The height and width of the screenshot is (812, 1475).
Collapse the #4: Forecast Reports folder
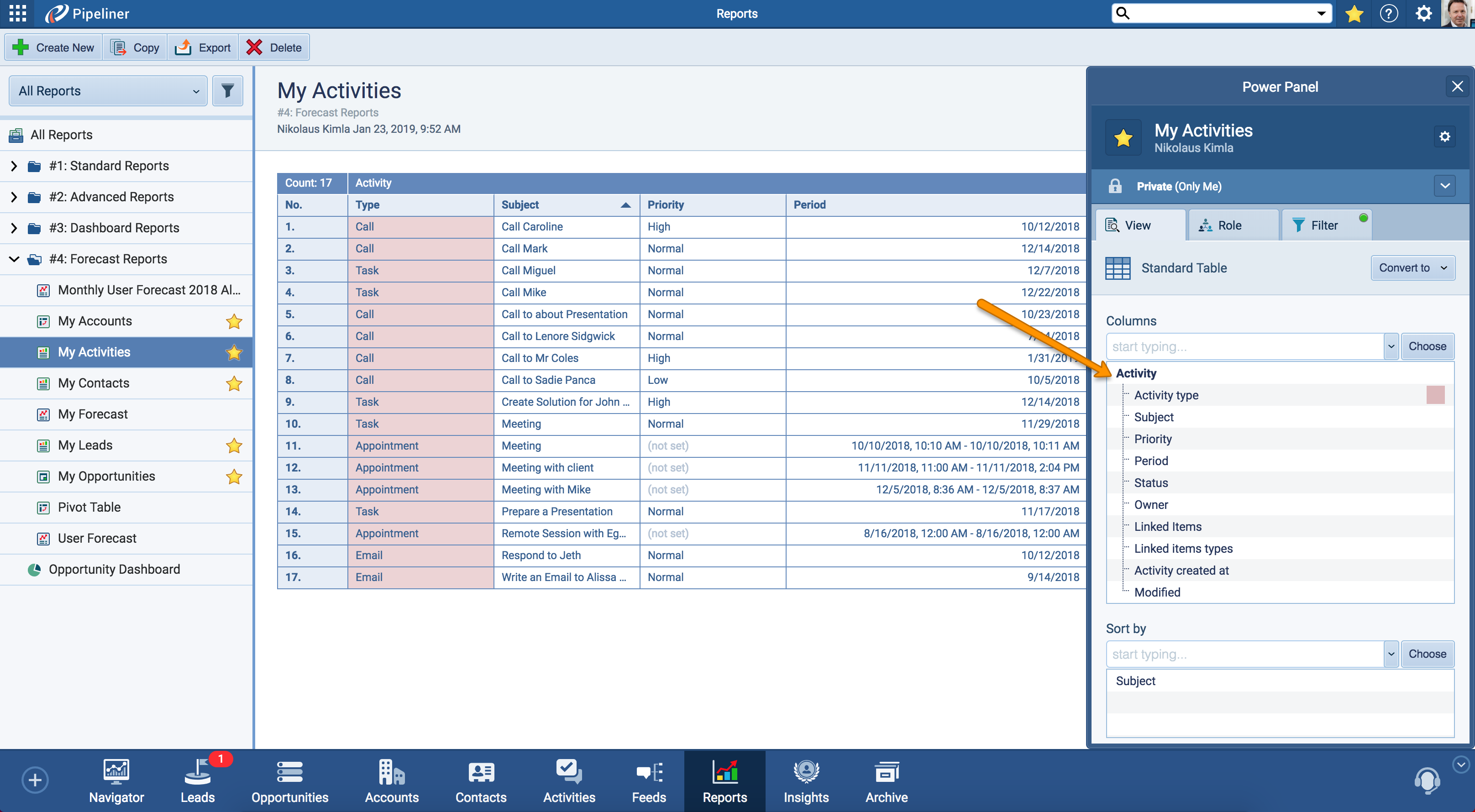coord(14,258)
